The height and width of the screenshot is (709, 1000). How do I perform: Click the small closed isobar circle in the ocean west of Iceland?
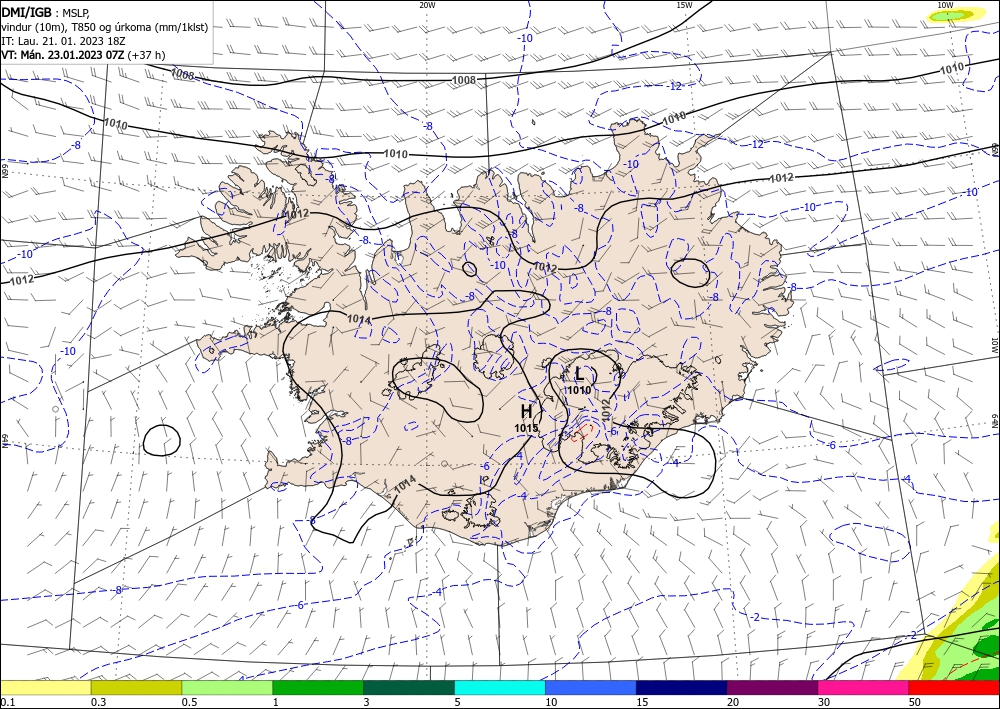pos(162,440)
